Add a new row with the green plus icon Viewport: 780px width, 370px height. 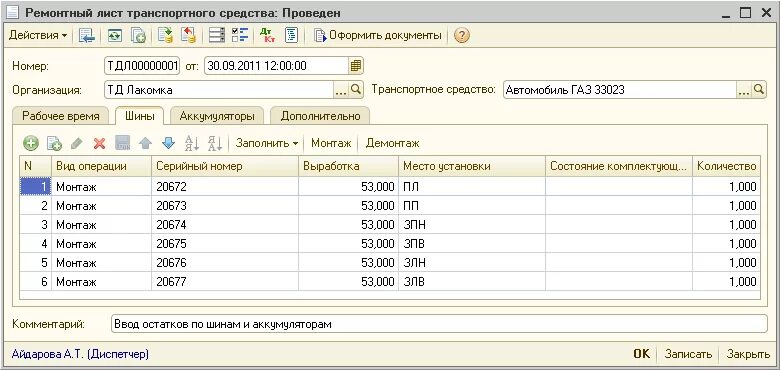[x=31, y=144]
